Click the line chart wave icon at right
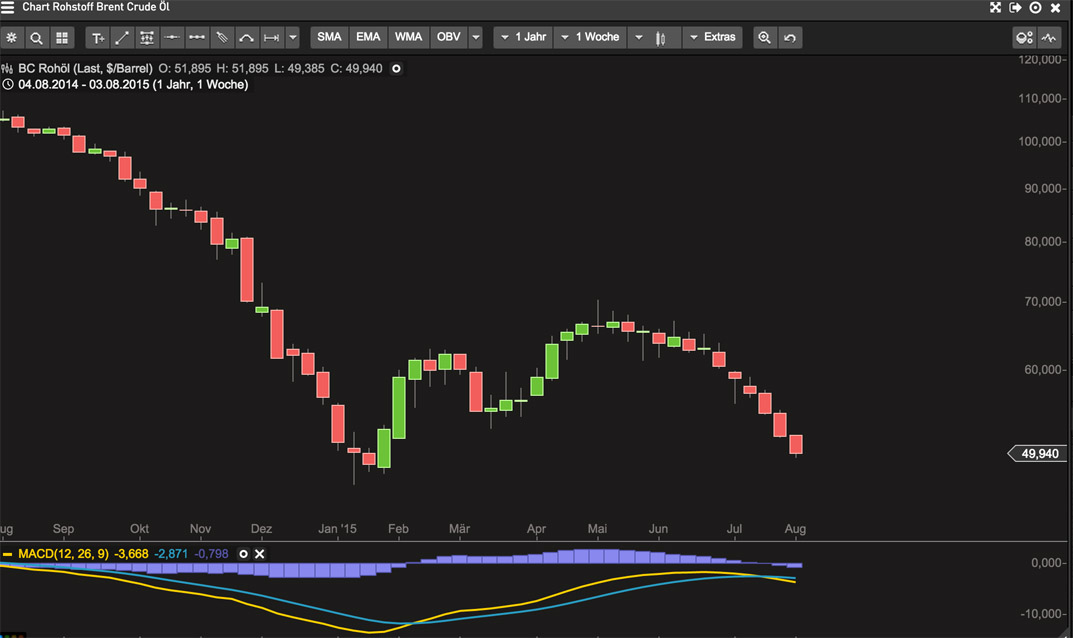Screen dimensions: 1073x638 coord(1049,38)
